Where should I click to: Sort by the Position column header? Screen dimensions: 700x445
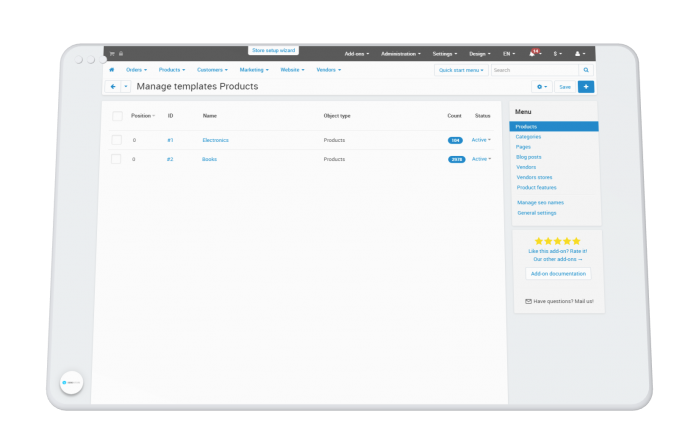(143, 116)
